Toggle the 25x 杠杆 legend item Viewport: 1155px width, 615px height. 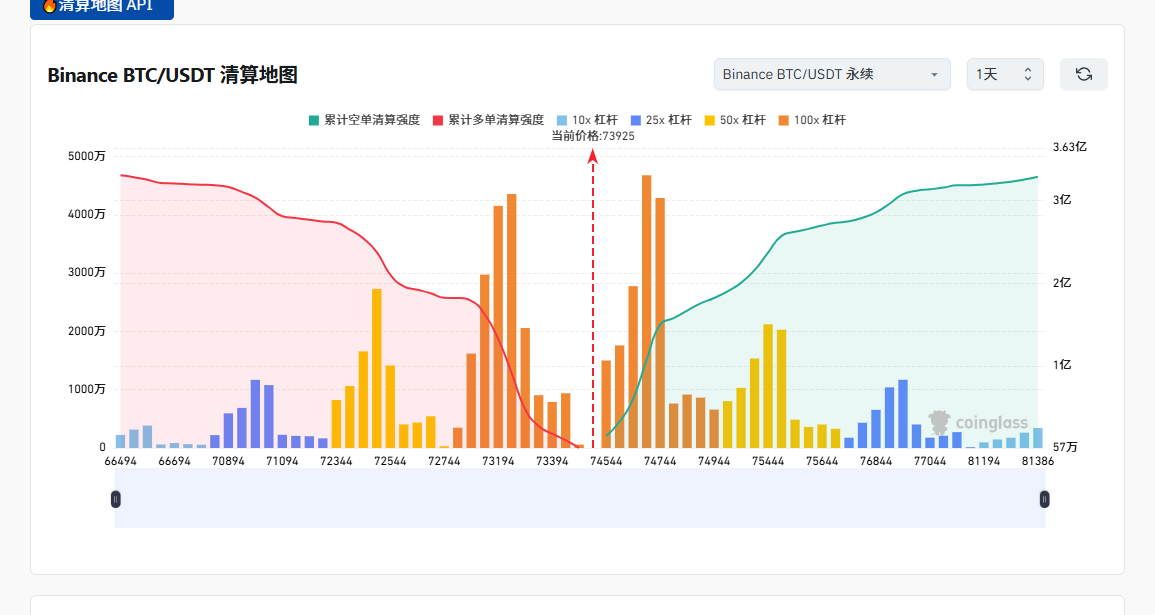(x=661, y=120)
